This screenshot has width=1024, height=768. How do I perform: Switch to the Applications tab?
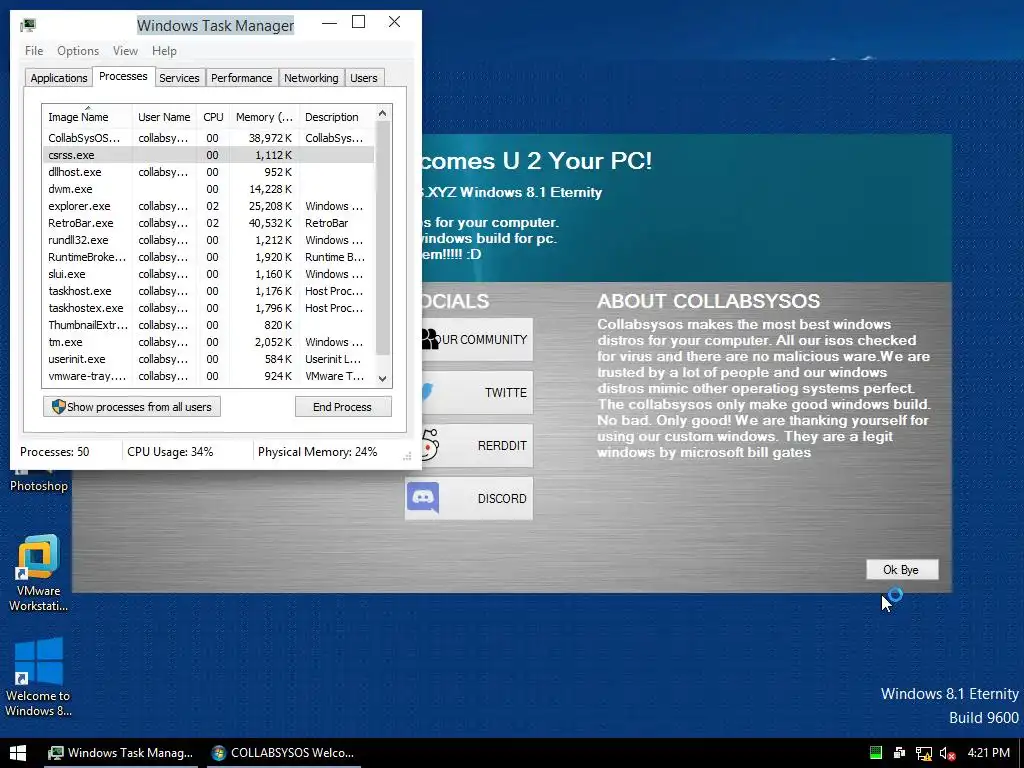click(59, 78)
